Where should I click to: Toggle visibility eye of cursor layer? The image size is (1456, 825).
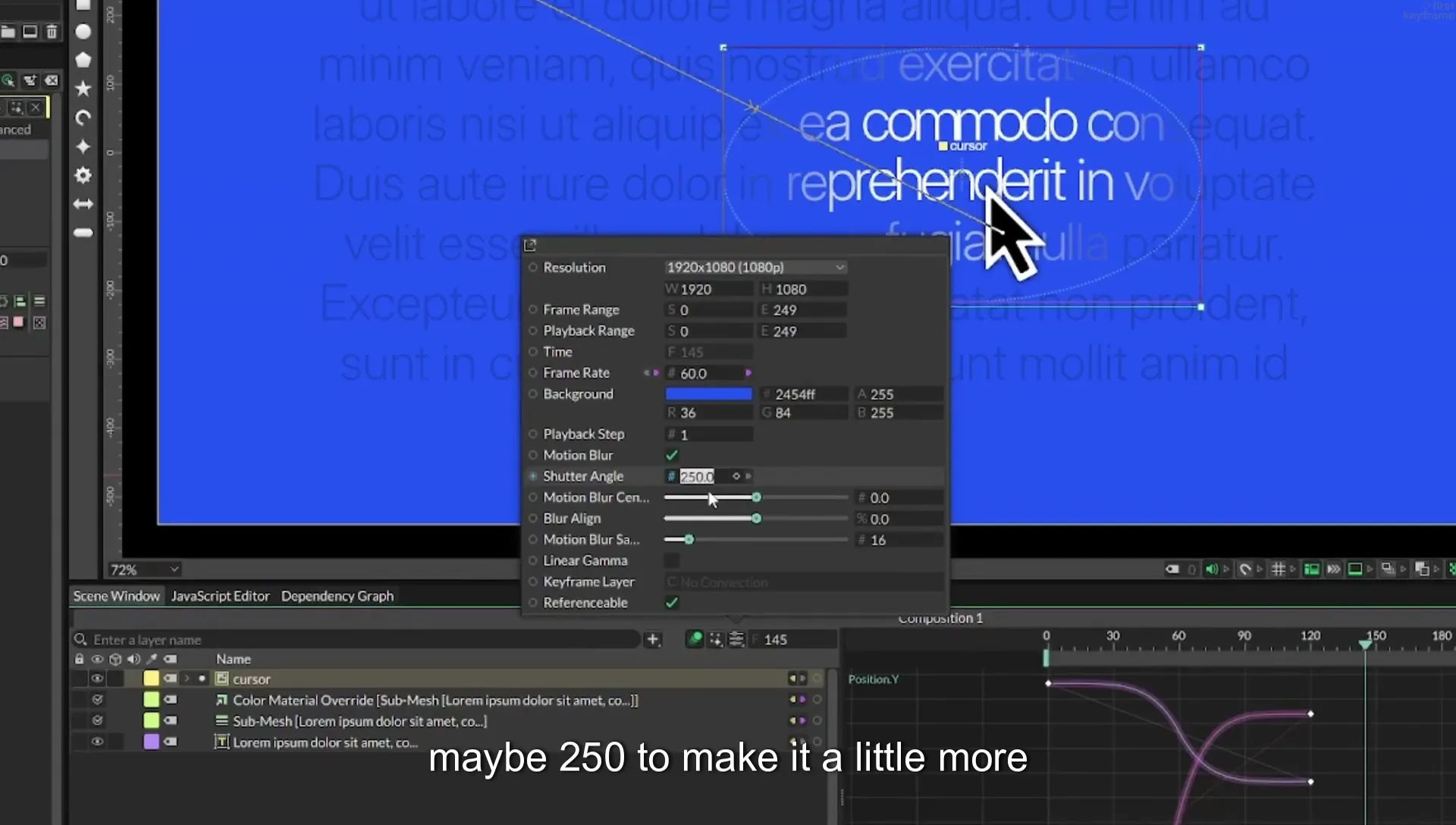click(x=97, y=679)
